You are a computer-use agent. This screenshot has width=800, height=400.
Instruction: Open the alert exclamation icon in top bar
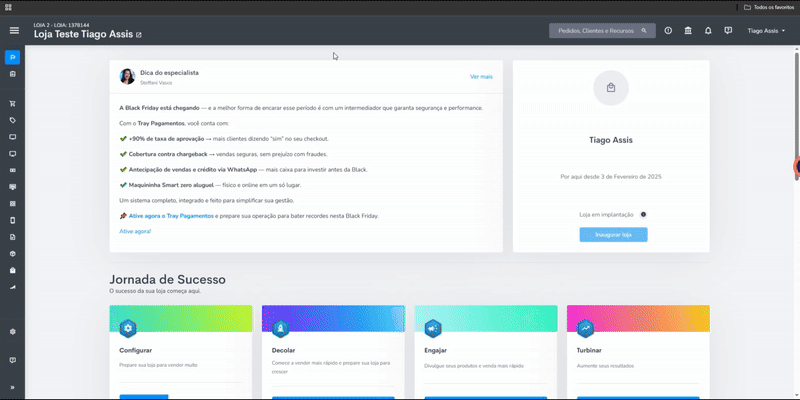coord(668,31)
